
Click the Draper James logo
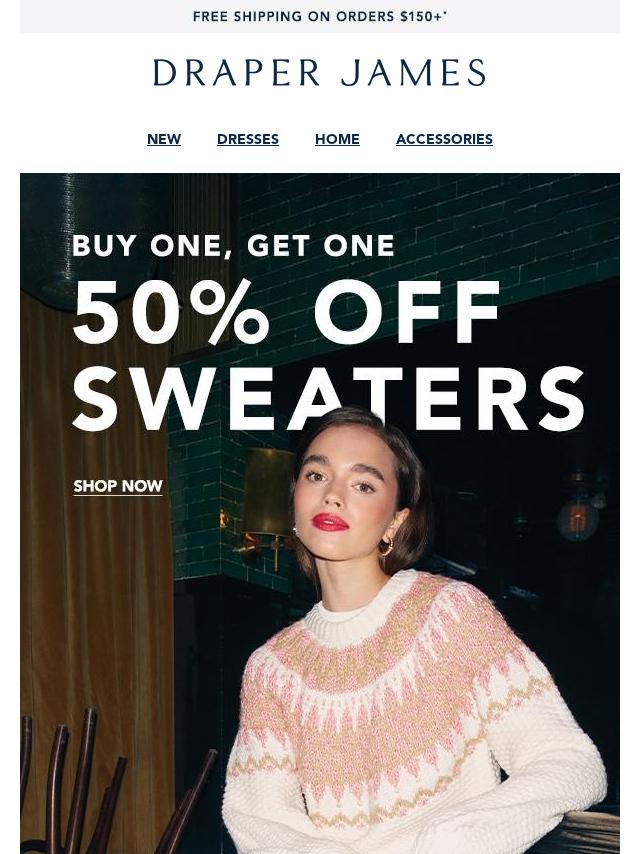[x=320, y=72]
